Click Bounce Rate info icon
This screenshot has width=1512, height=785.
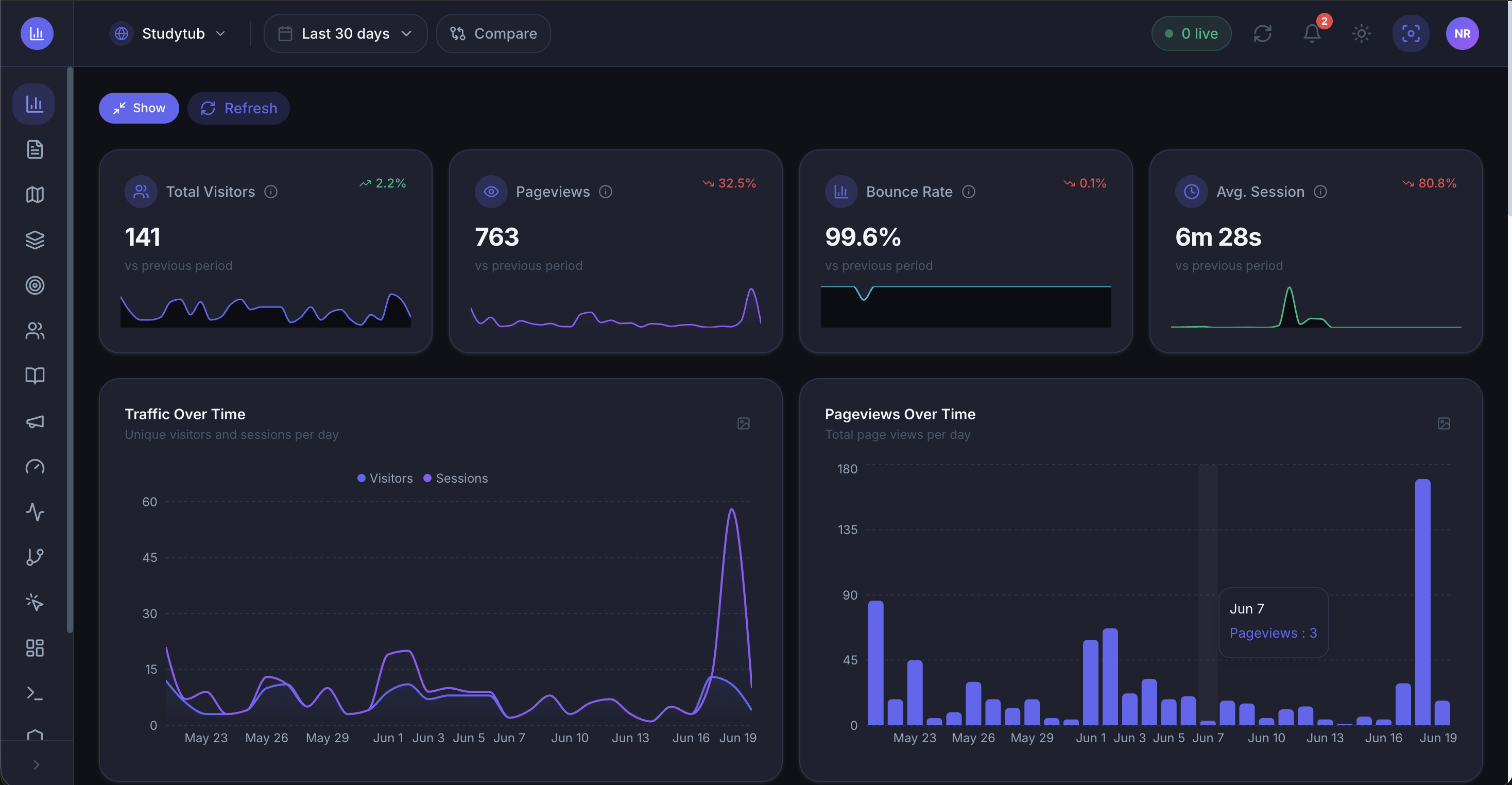click(969, 192)
